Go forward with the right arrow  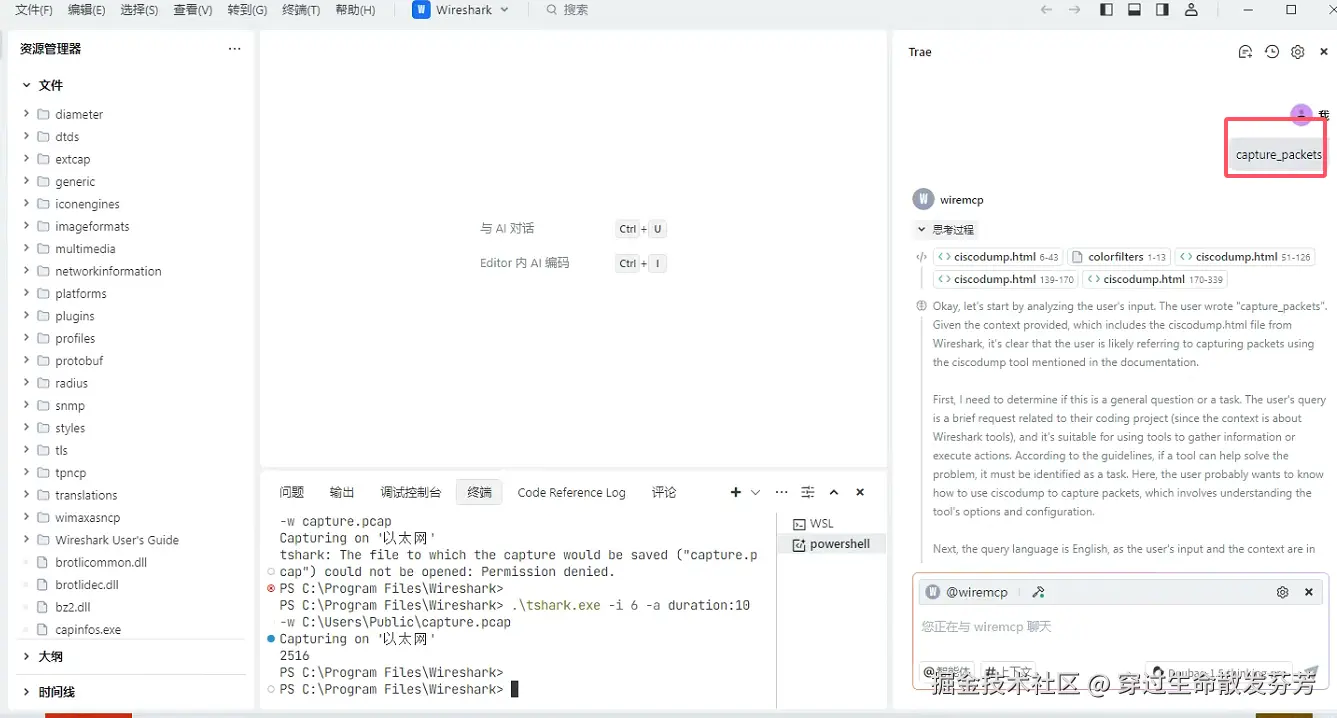[1075, 10]
